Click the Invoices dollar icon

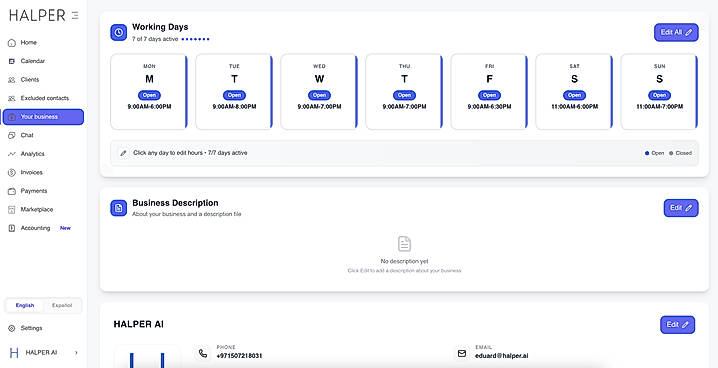pos(12,173)
